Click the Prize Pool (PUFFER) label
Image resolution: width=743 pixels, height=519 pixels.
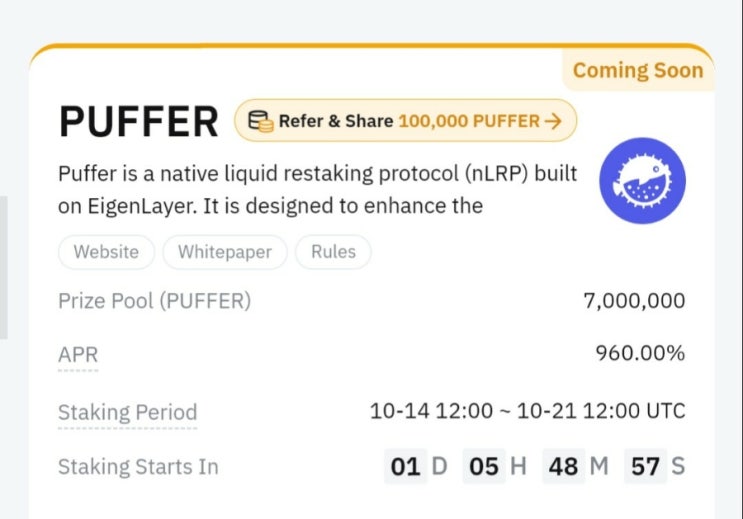click(x=155, y=300)
